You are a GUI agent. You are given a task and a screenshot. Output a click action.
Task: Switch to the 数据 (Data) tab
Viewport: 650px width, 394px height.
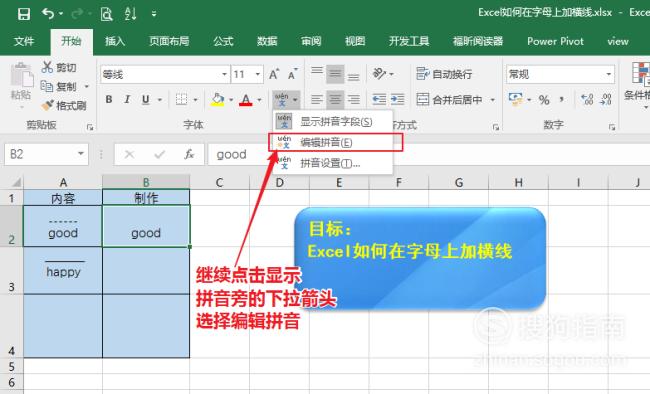pos(267,41)
